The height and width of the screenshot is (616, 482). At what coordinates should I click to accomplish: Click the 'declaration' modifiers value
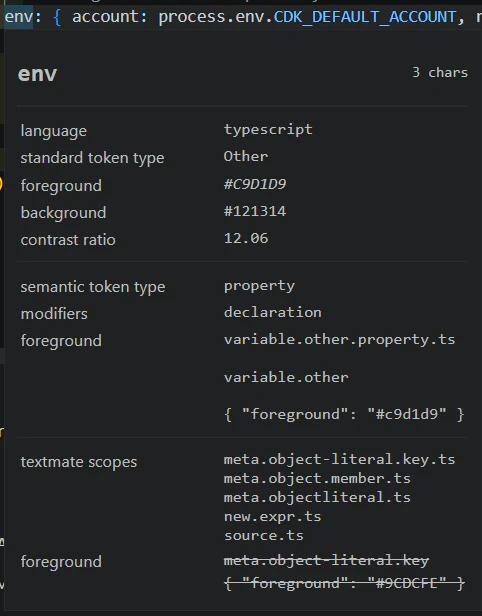tap(273, 313)
